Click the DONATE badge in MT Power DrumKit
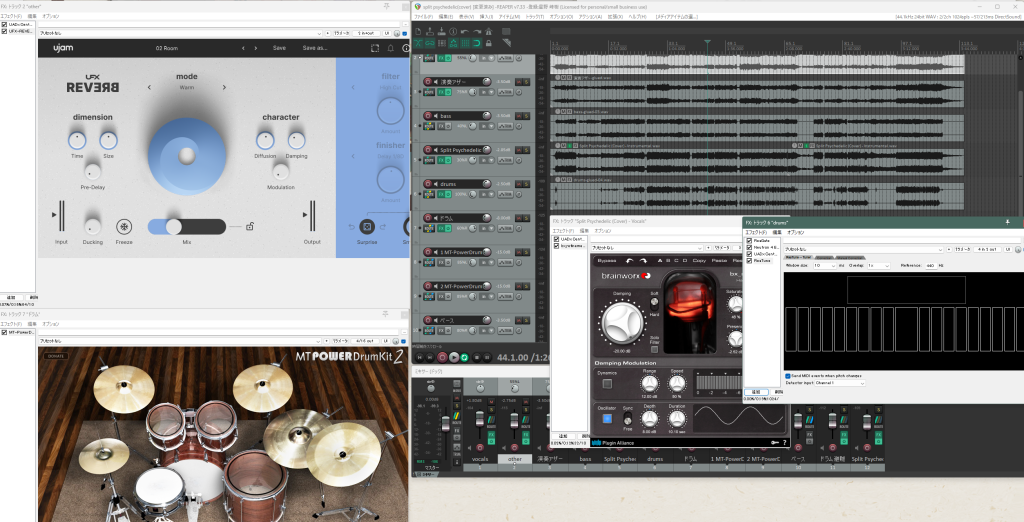 pos(57,354)
